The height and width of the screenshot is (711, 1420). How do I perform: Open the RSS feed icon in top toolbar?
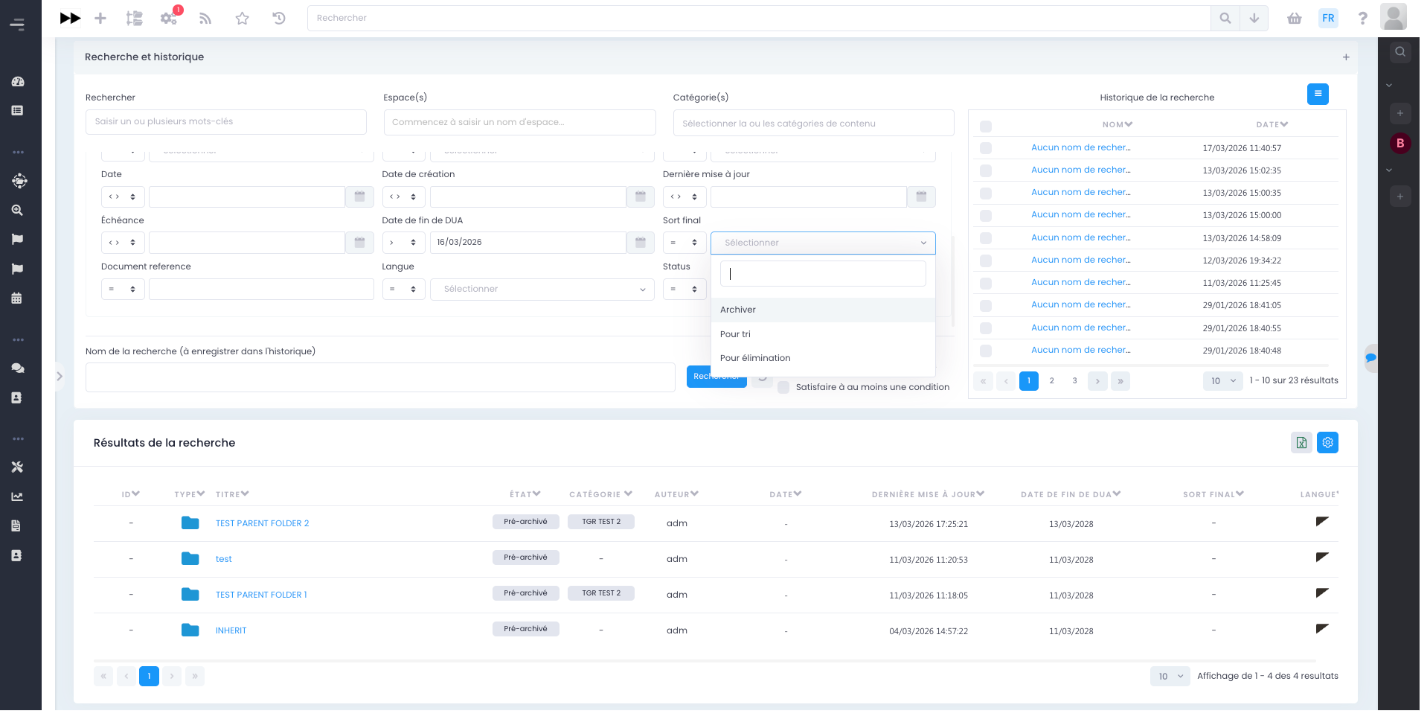[205, 18]
